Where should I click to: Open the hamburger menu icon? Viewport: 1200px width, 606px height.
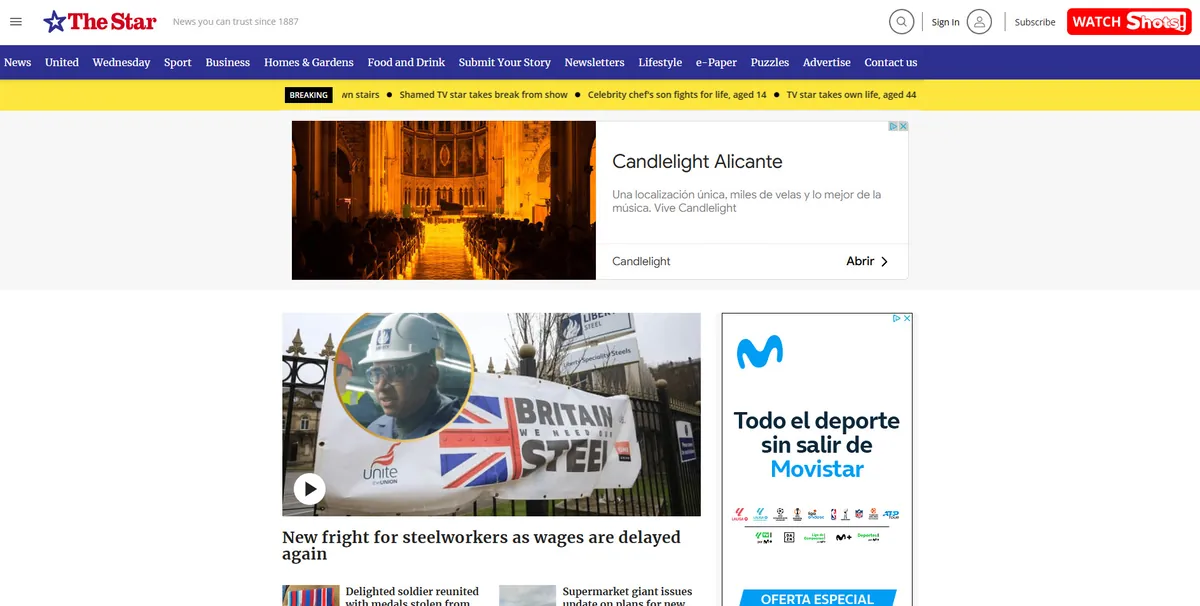tap(16, 22)
